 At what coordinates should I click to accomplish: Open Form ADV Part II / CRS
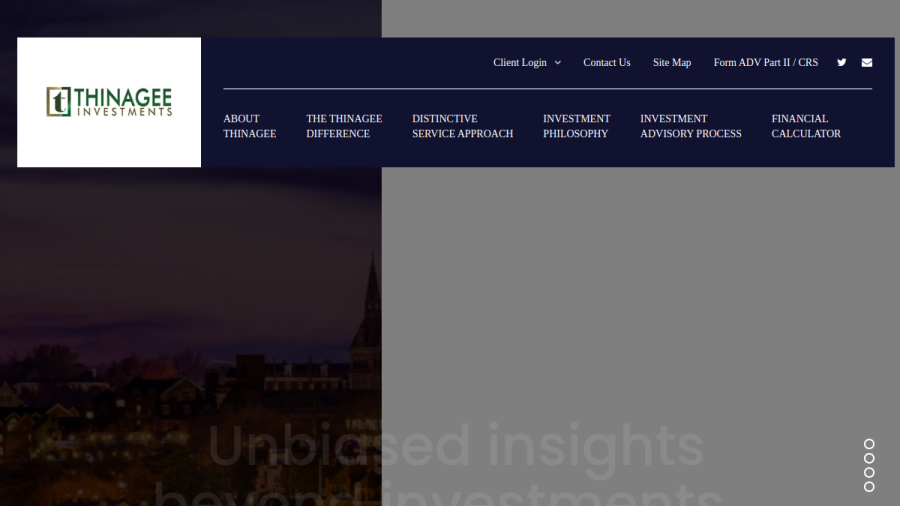[766, 63]
